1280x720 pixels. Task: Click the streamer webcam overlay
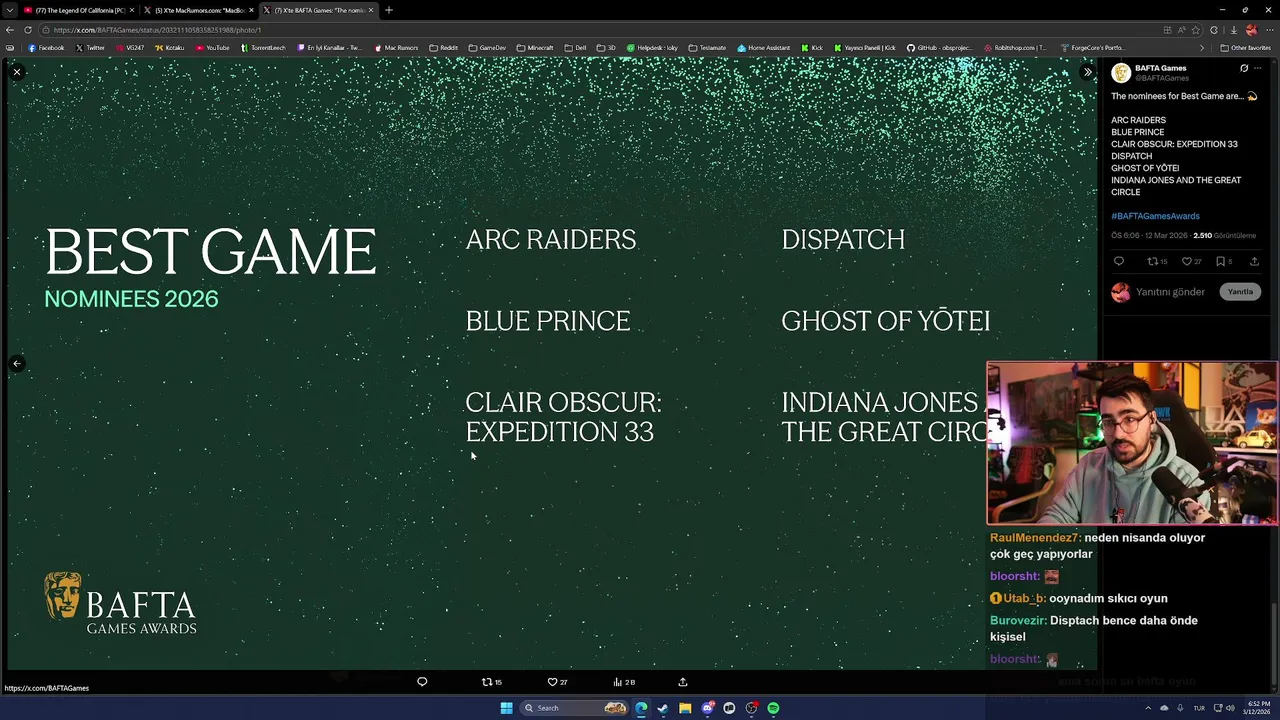1132,443
